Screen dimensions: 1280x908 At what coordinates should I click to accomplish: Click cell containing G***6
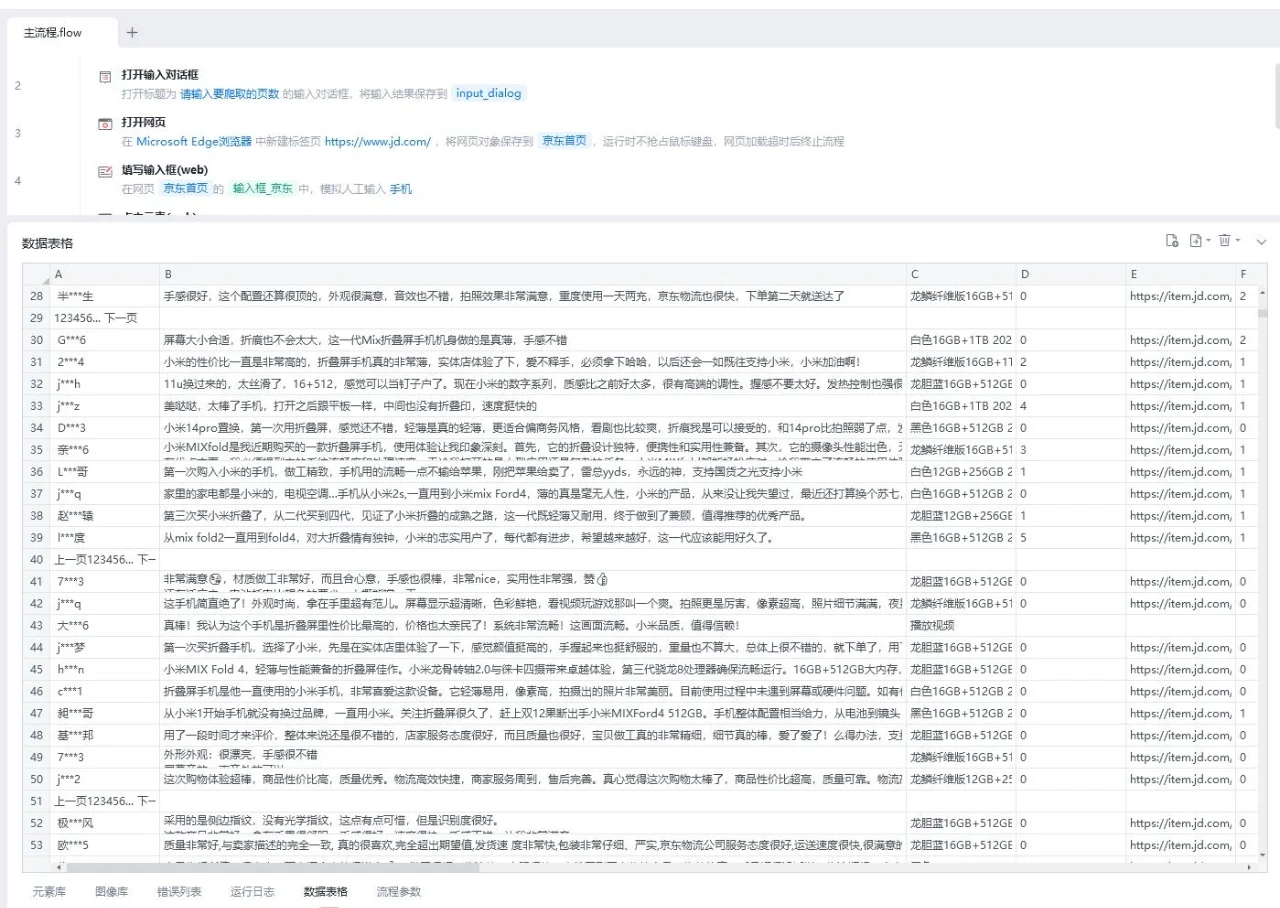click(x=105, y=340)
